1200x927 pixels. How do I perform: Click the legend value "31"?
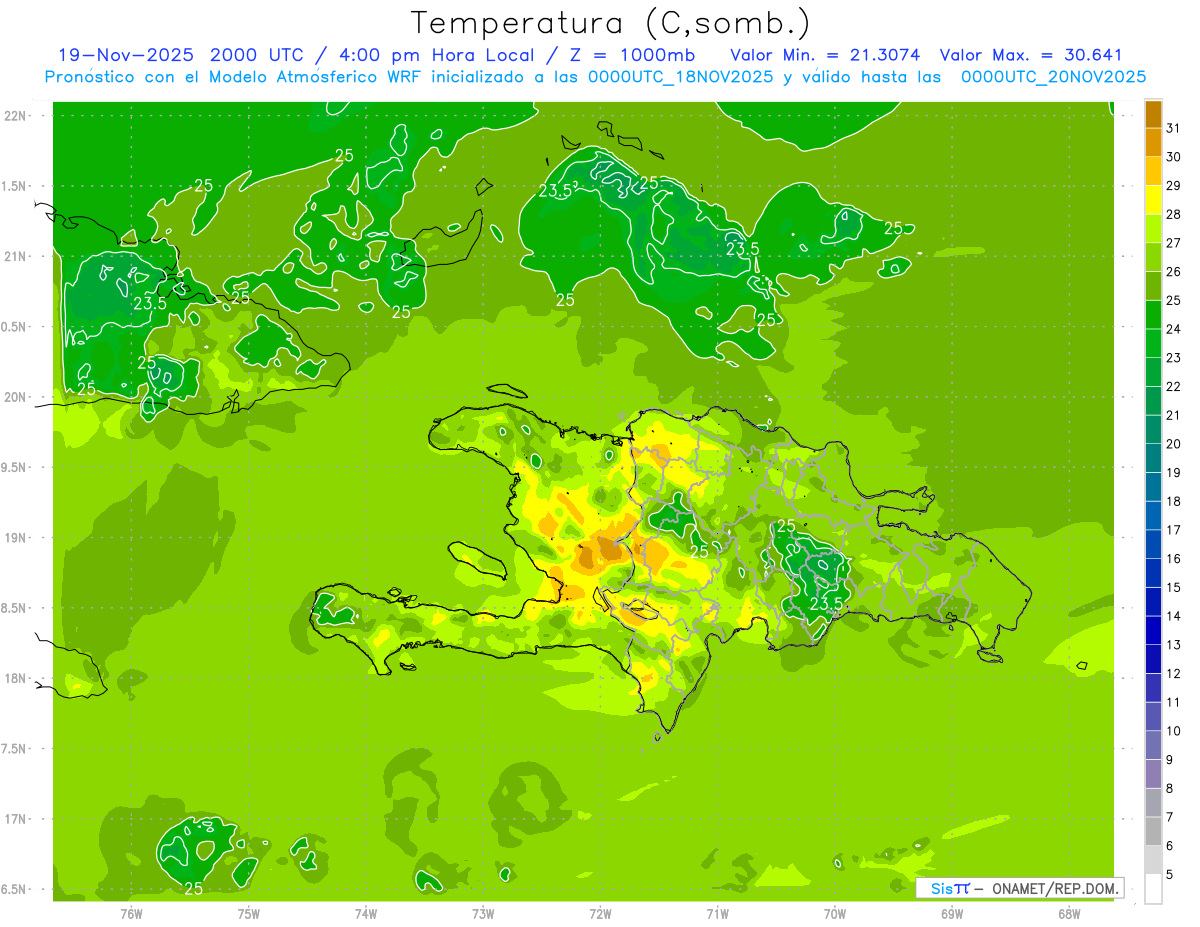coord(1174,128)
